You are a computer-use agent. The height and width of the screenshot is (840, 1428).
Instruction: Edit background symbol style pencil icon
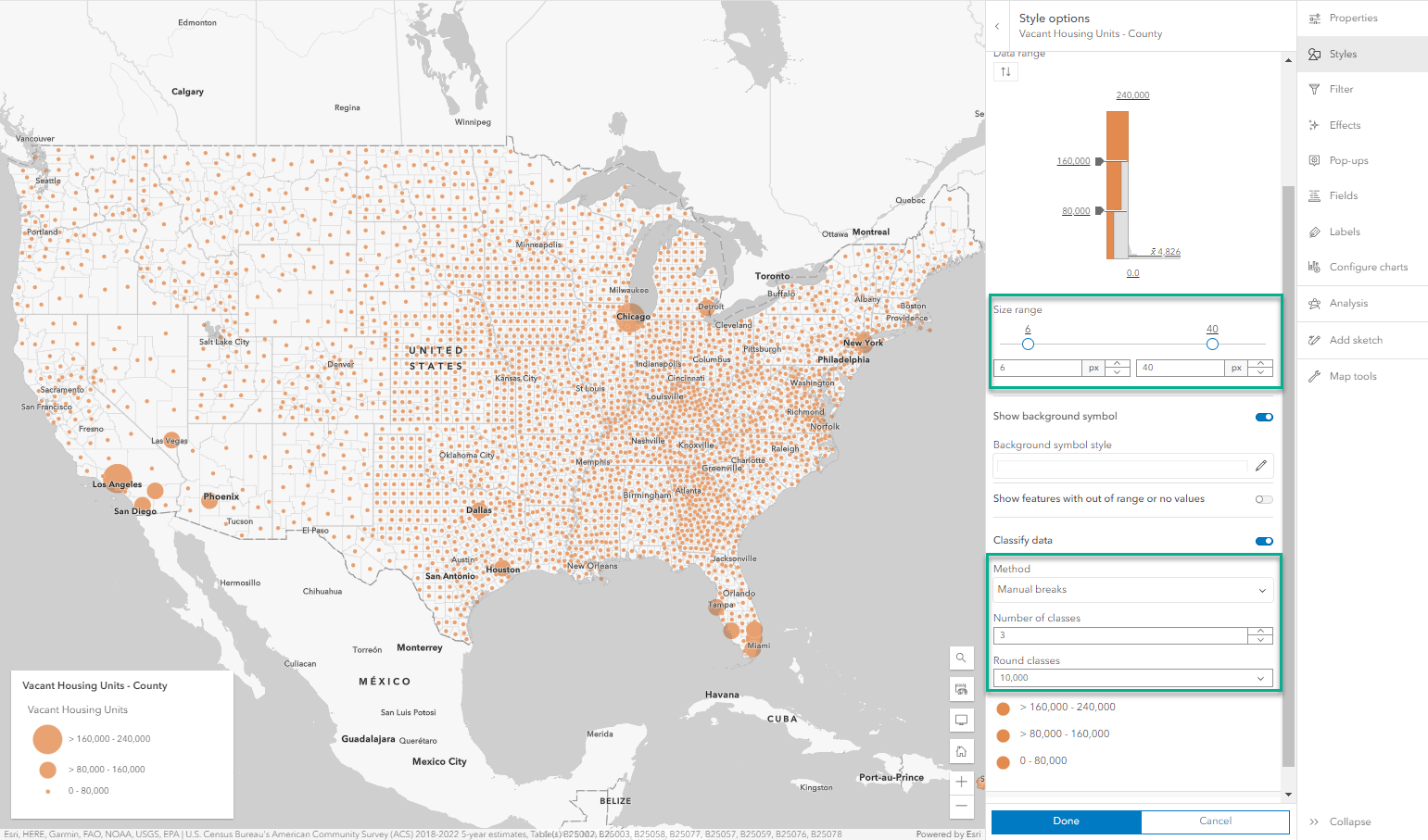point(1260,466)
